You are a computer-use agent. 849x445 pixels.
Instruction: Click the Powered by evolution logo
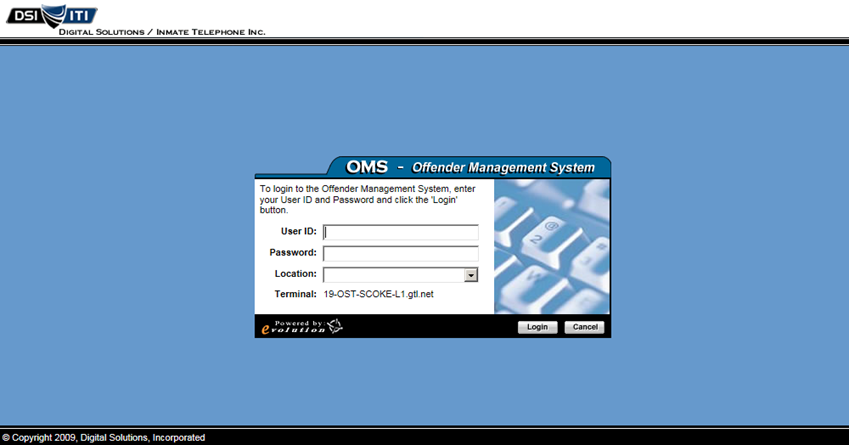tap(301, 326)
